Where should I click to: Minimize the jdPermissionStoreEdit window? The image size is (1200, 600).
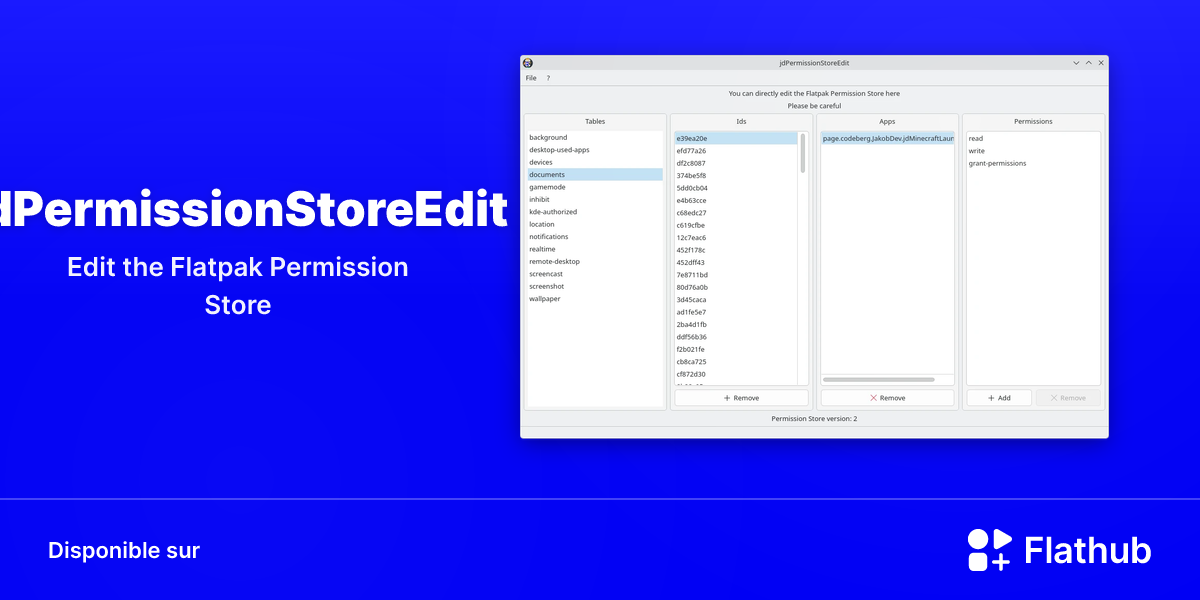[1076, 63]
